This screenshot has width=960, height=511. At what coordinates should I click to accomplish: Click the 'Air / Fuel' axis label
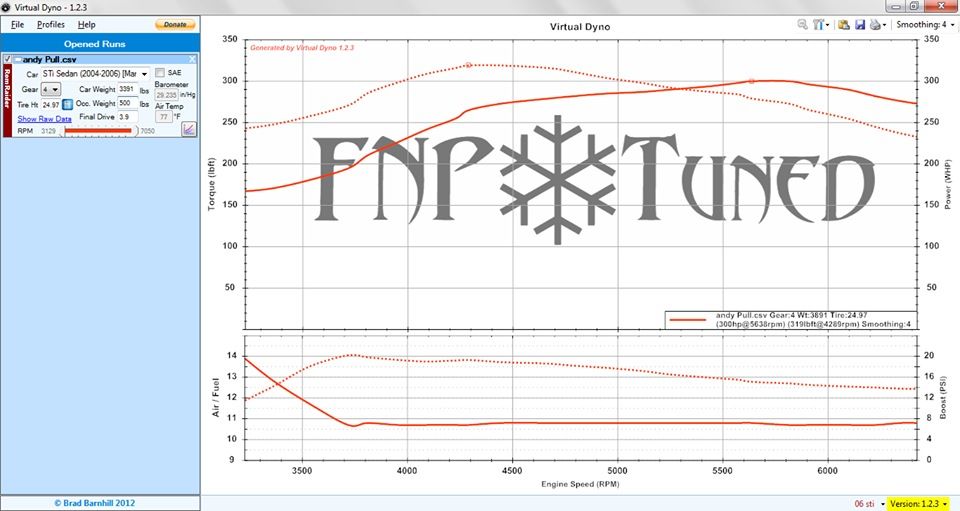click(216, 397)
